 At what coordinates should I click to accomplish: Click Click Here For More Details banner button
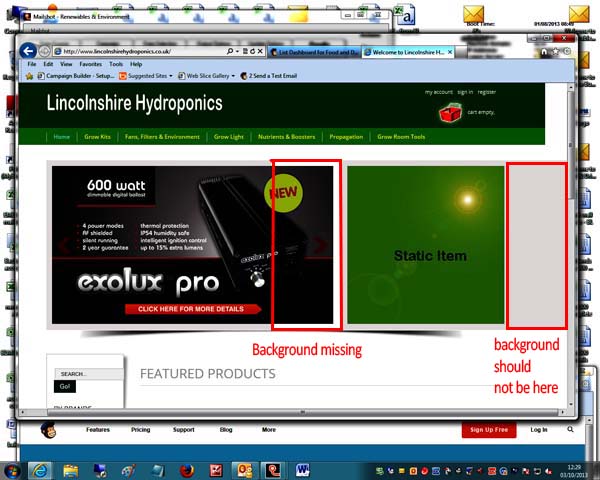pos(193,309)
